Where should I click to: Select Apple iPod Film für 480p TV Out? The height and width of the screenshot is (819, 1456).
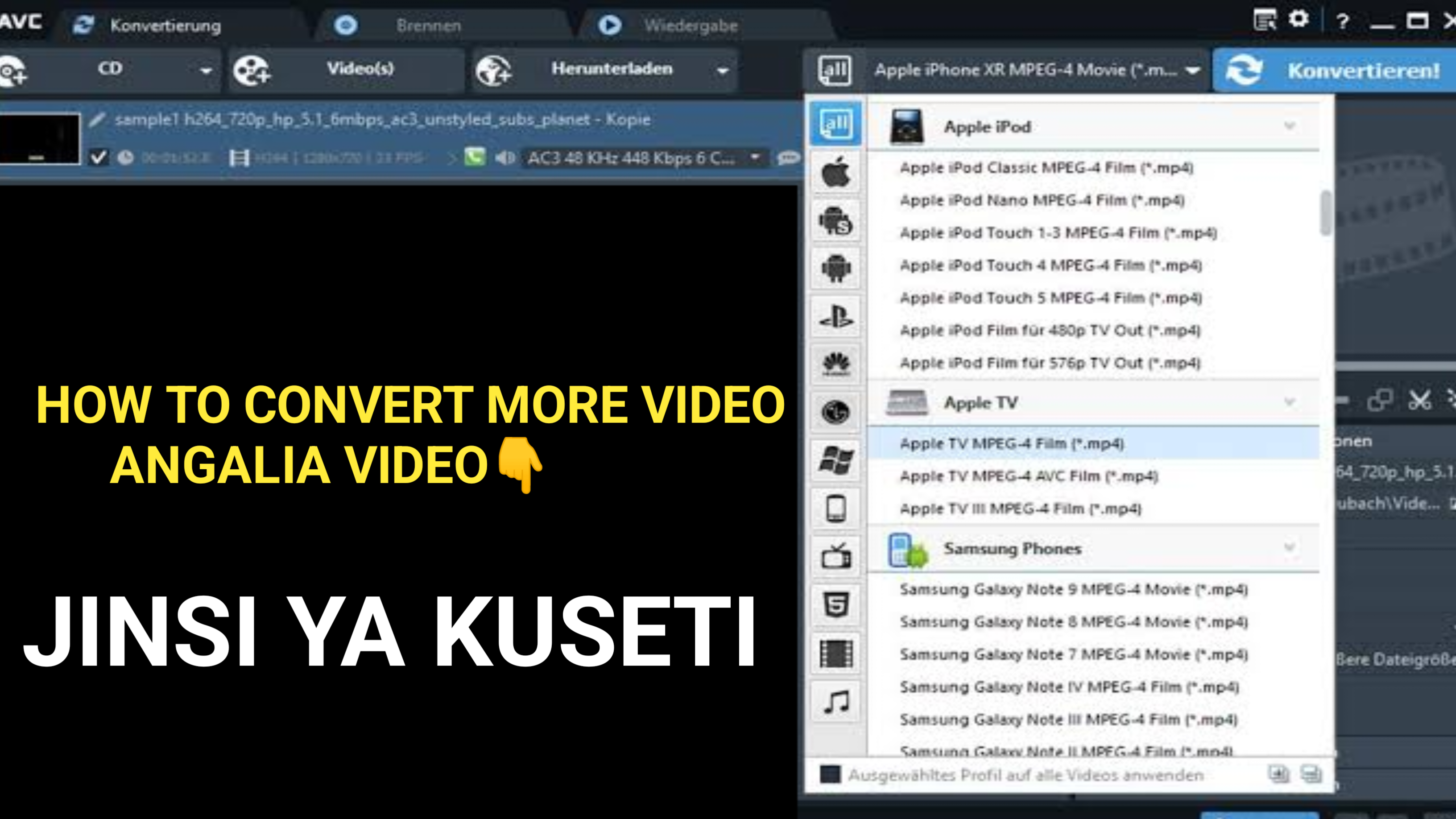1093,330
